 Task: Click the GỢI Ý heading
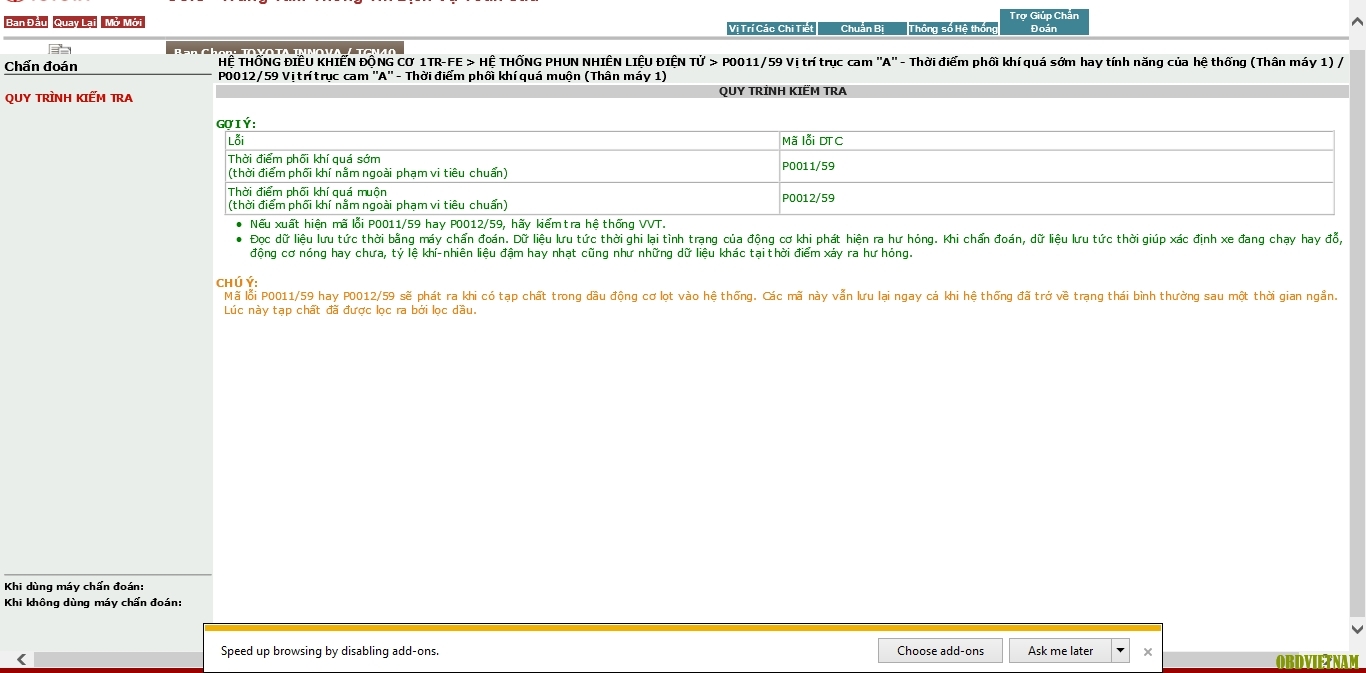[x=236, y=124]
